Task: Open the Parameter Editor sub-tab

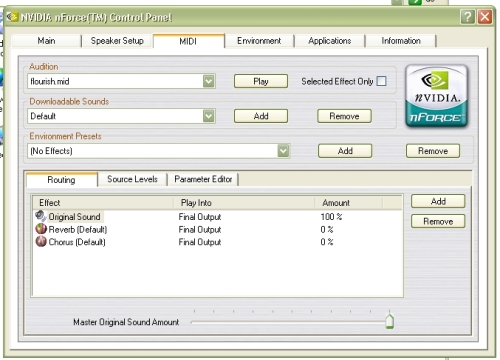Action: [203, 179]
